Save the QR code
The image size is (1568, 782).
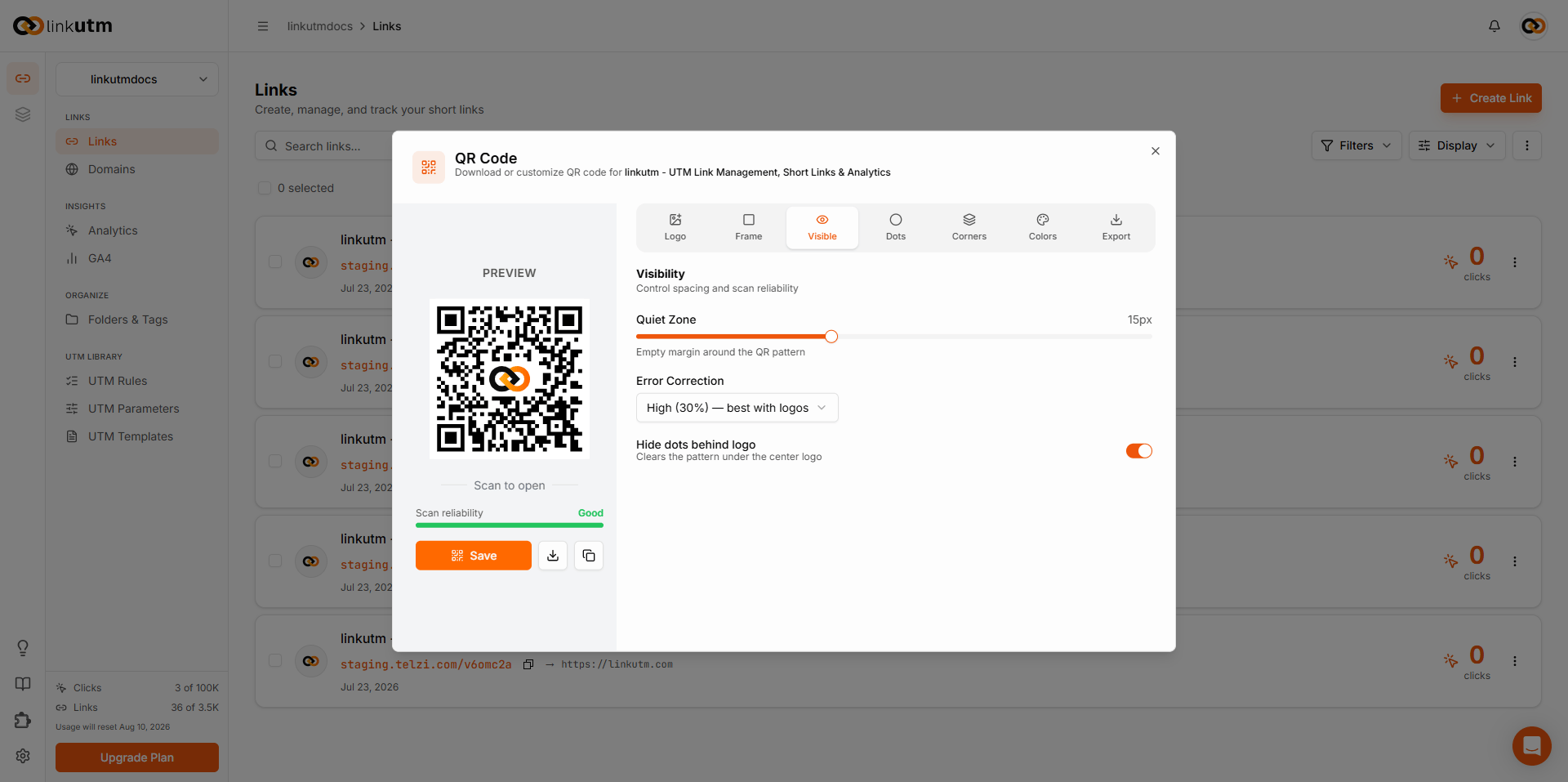coord(474,556)
